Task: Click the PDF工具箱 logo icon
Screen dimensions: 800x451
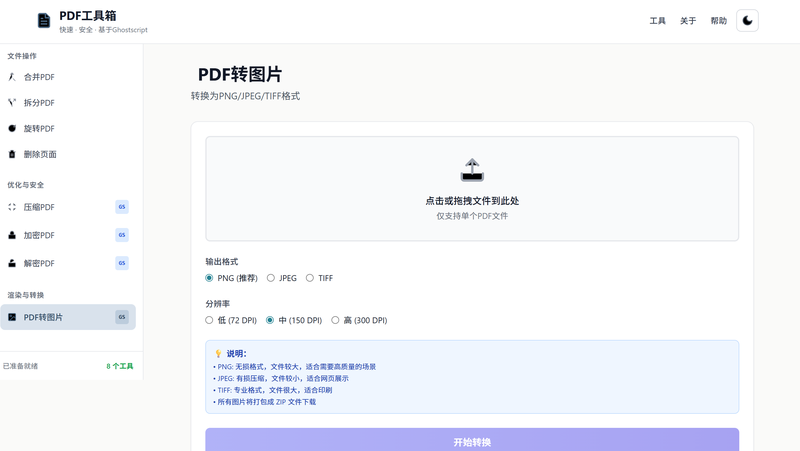Action: pyautogui.click(x=43, y=21)
